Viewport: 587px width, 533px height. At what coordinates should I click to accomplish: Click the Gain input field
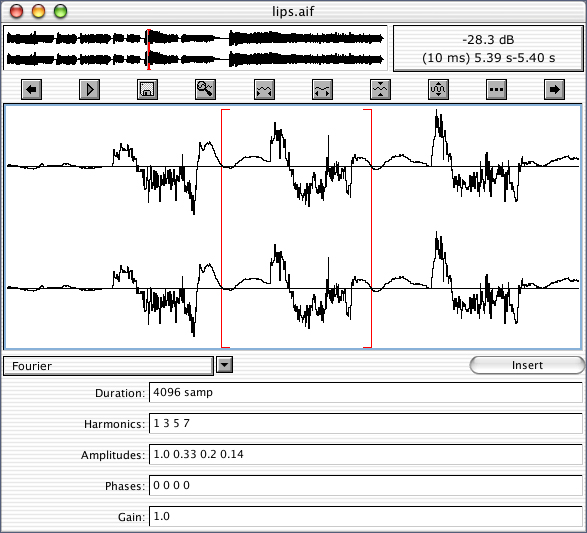coord(366,517)
